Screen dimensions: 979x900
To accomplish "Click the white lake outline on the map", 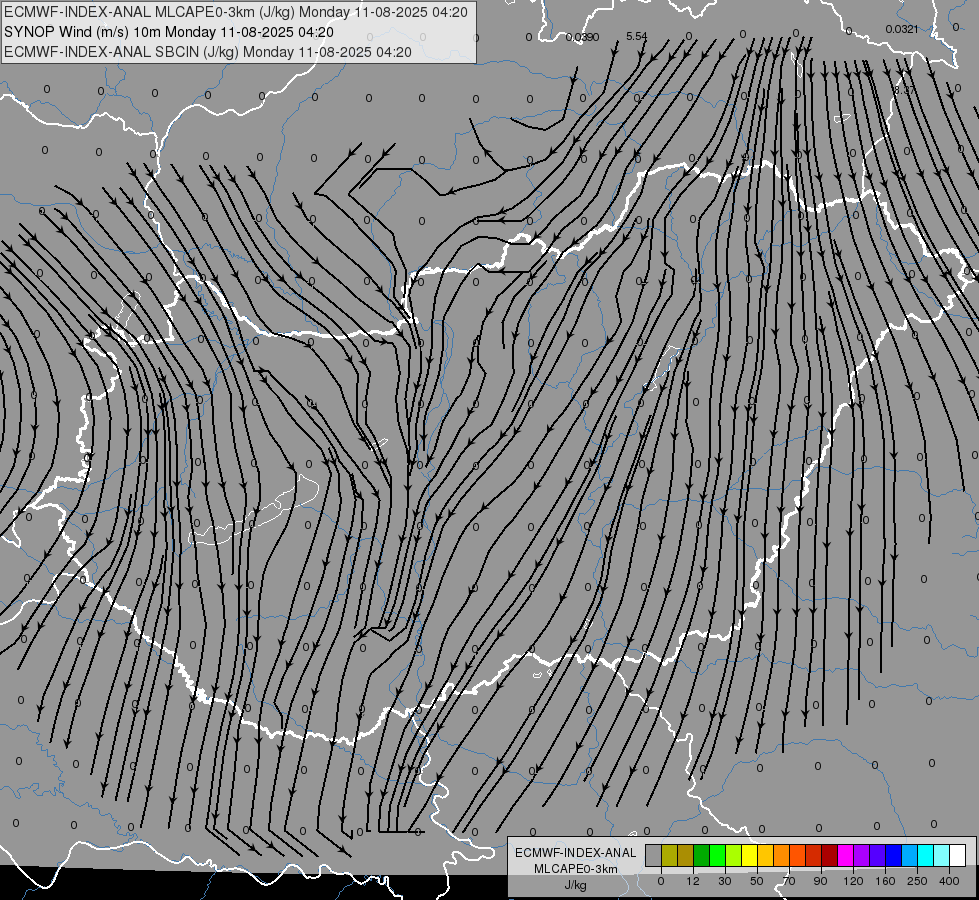I will pos(254,510).
